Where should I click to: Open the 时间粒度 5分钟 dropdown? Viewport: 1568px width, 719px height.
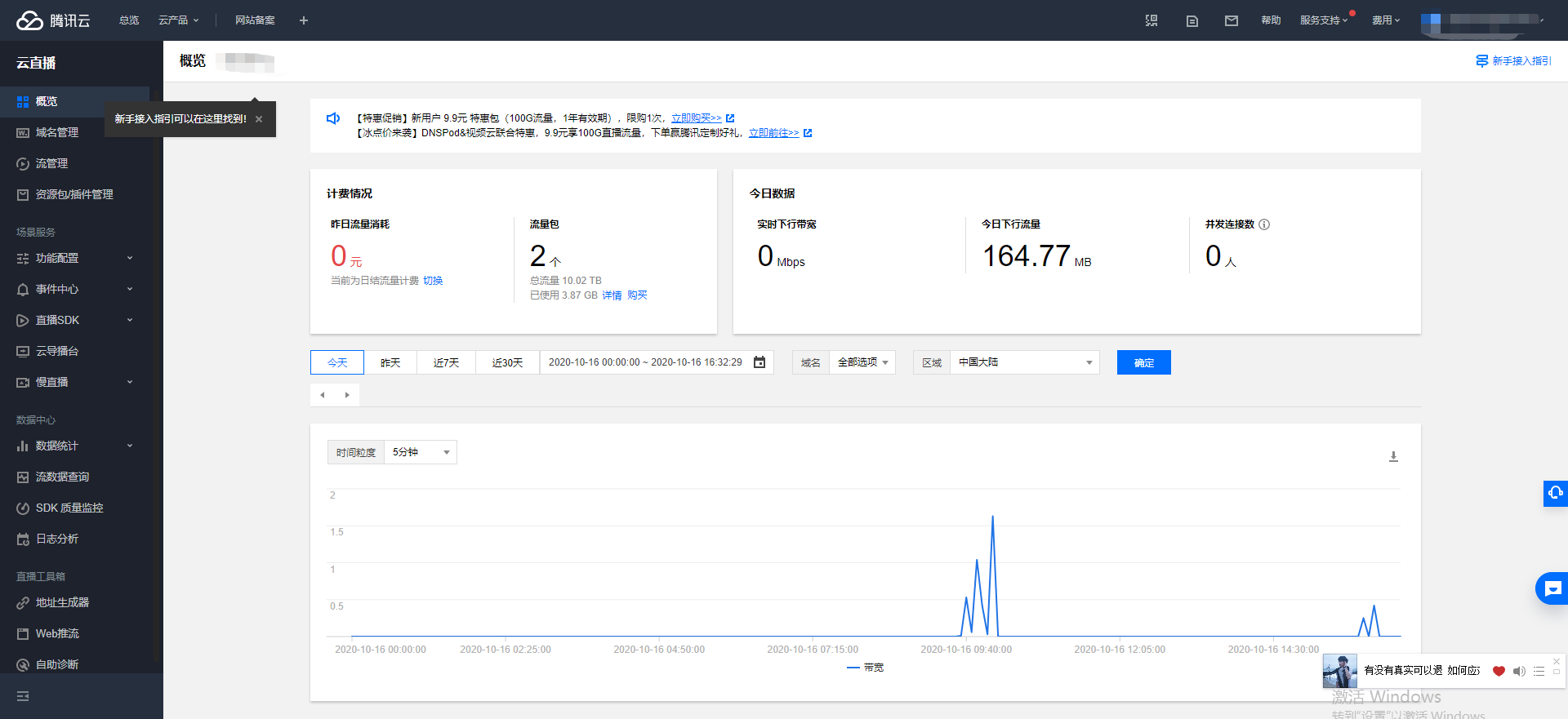(421, 452)
